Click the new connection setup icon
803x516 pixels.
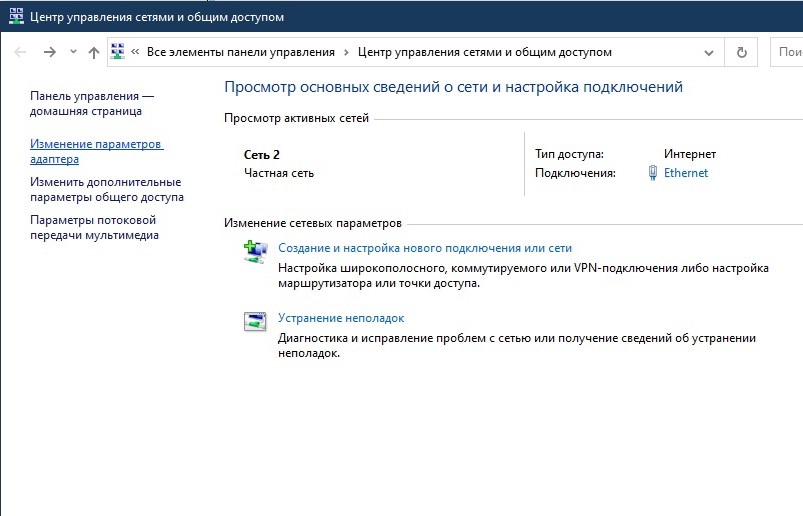[x=255, y=251]
